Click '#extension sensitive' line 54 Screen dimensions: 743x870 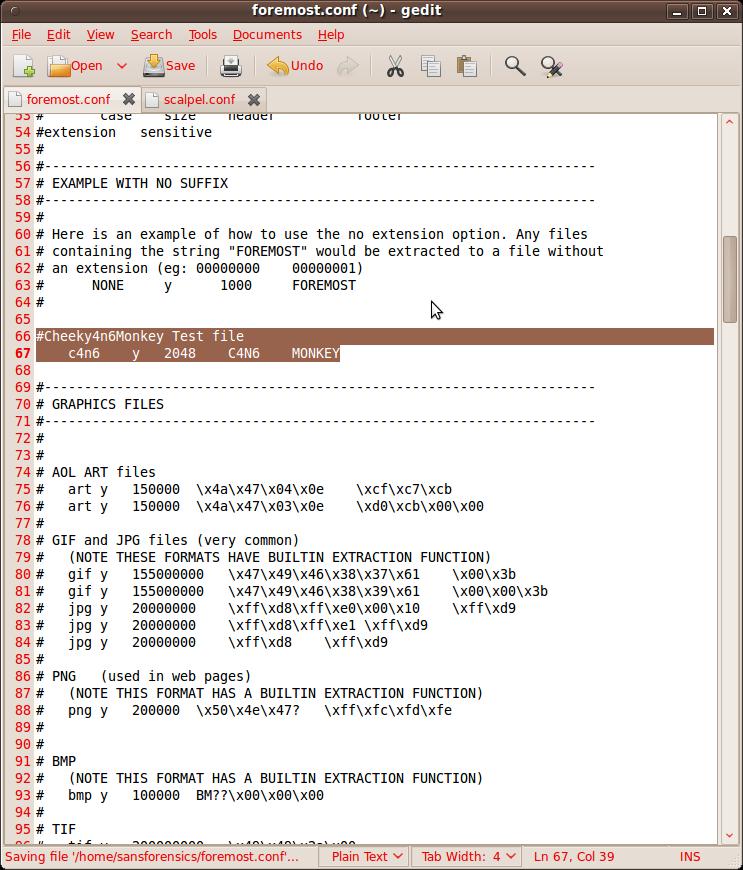(124, 132)
